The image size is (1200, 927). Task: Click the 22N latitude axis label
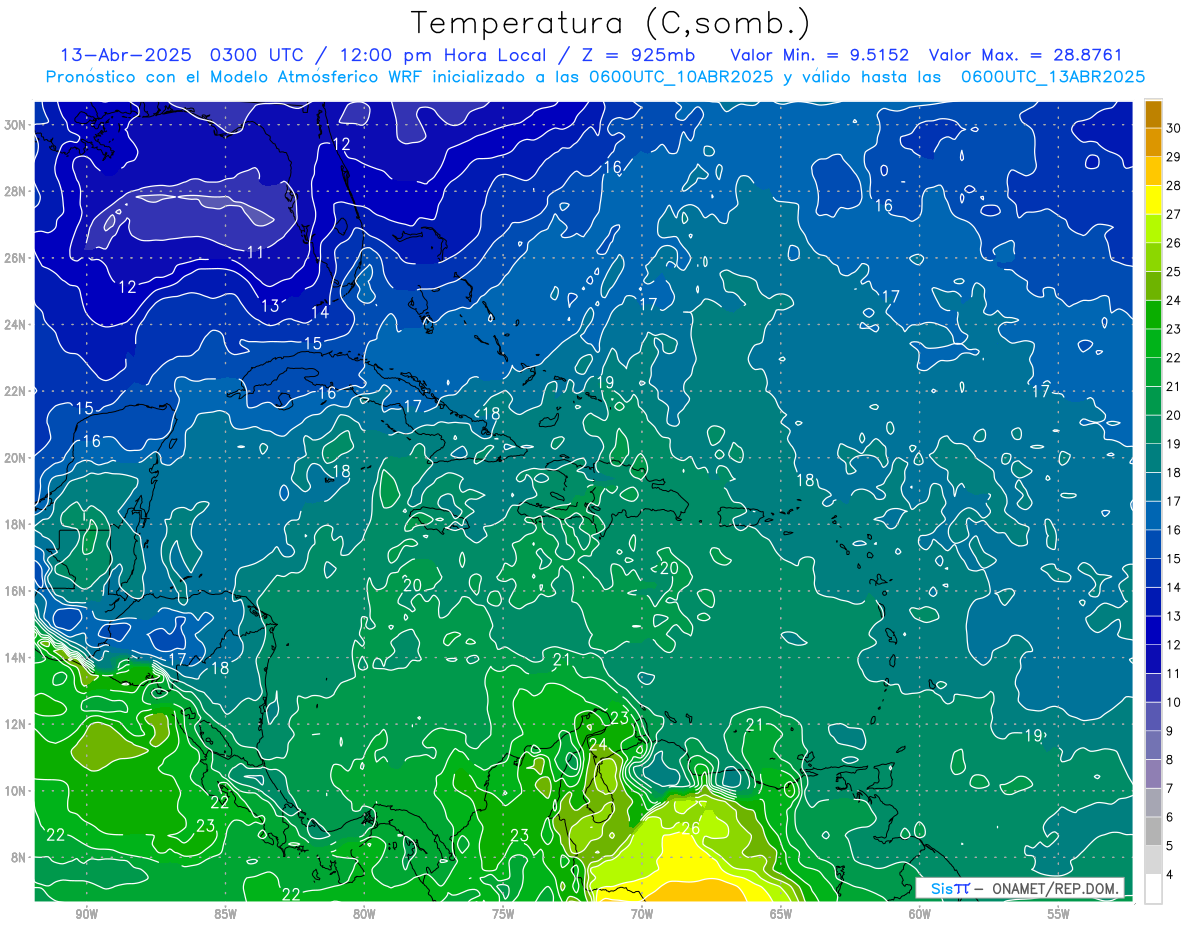coord(16,391)
